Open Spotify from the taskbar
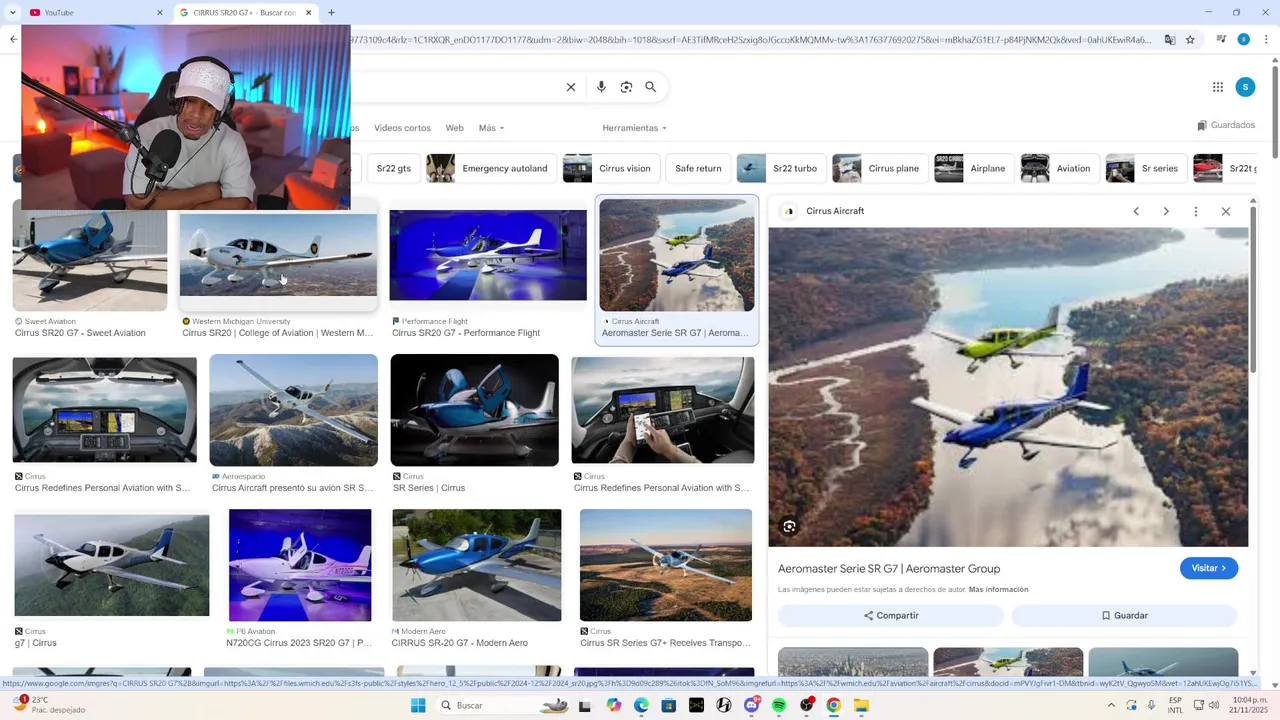This screenshot has width=1280, height=720. pyautogui.click(x=779, y=705)
